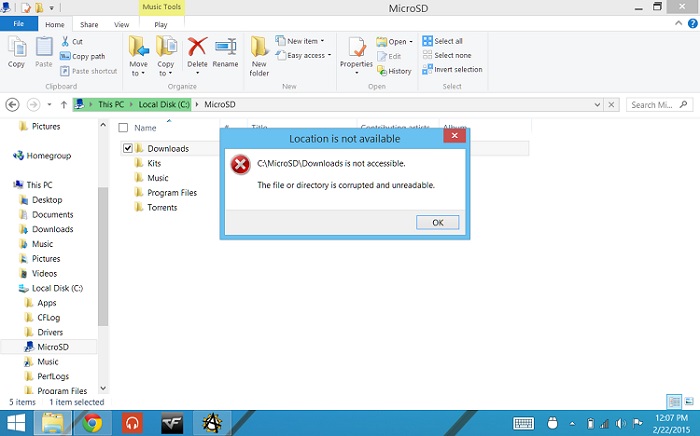Go up one folder level arrow
Viewport: 700px width, 436px height.
click(64, 105)
